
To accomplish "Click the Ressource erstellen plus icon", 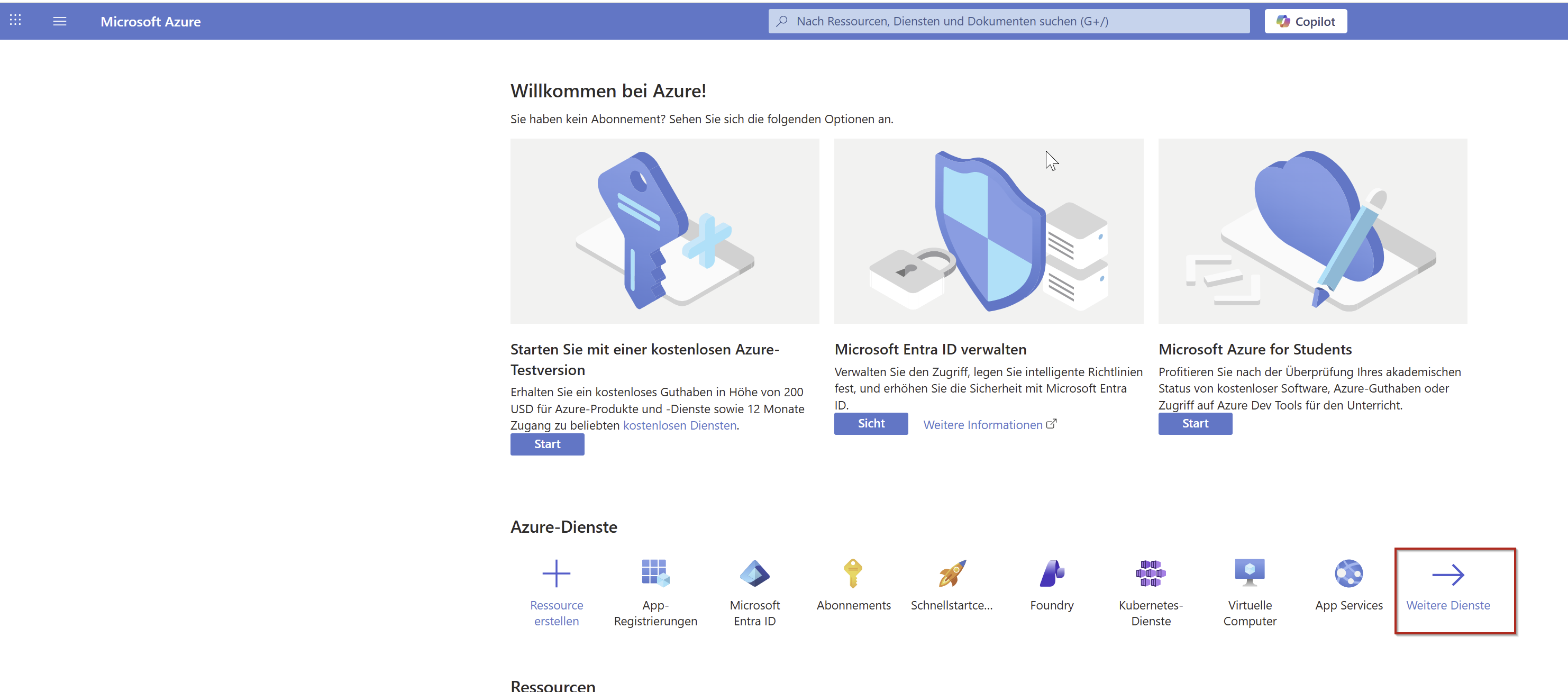I will (557, 573).
